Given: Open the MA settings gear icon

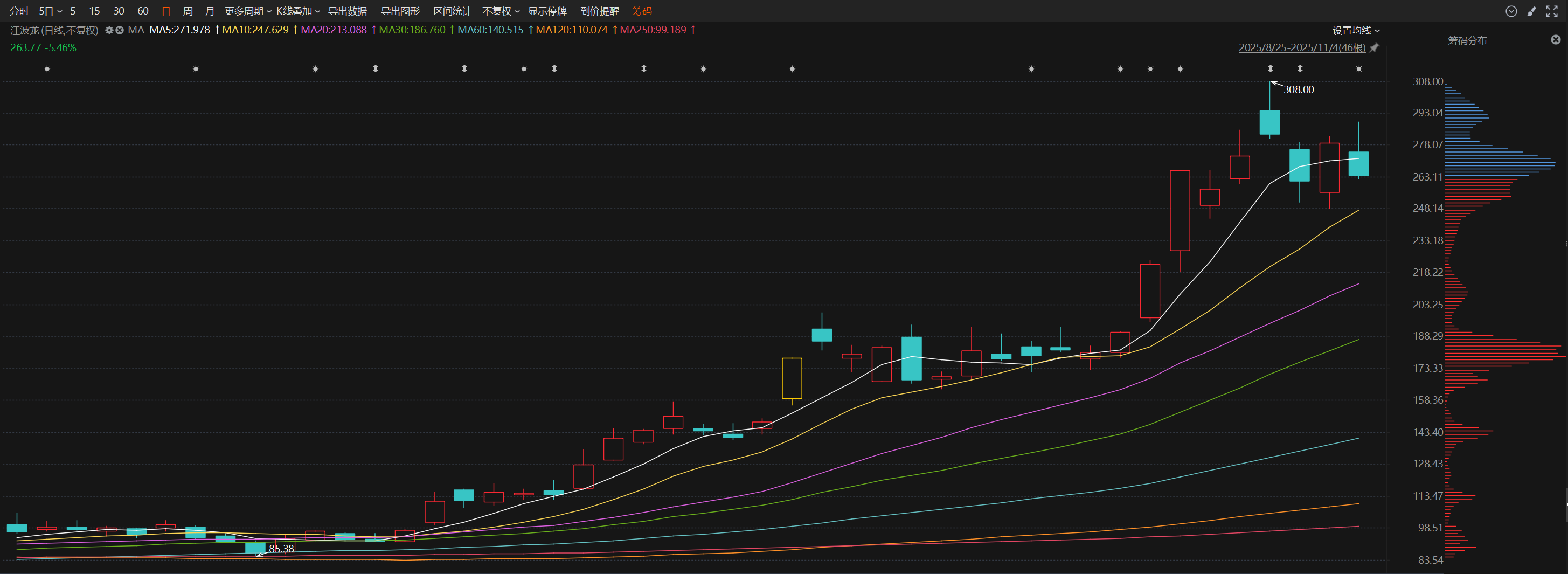Looking at the screenshot, I should [x=109, y=30].
